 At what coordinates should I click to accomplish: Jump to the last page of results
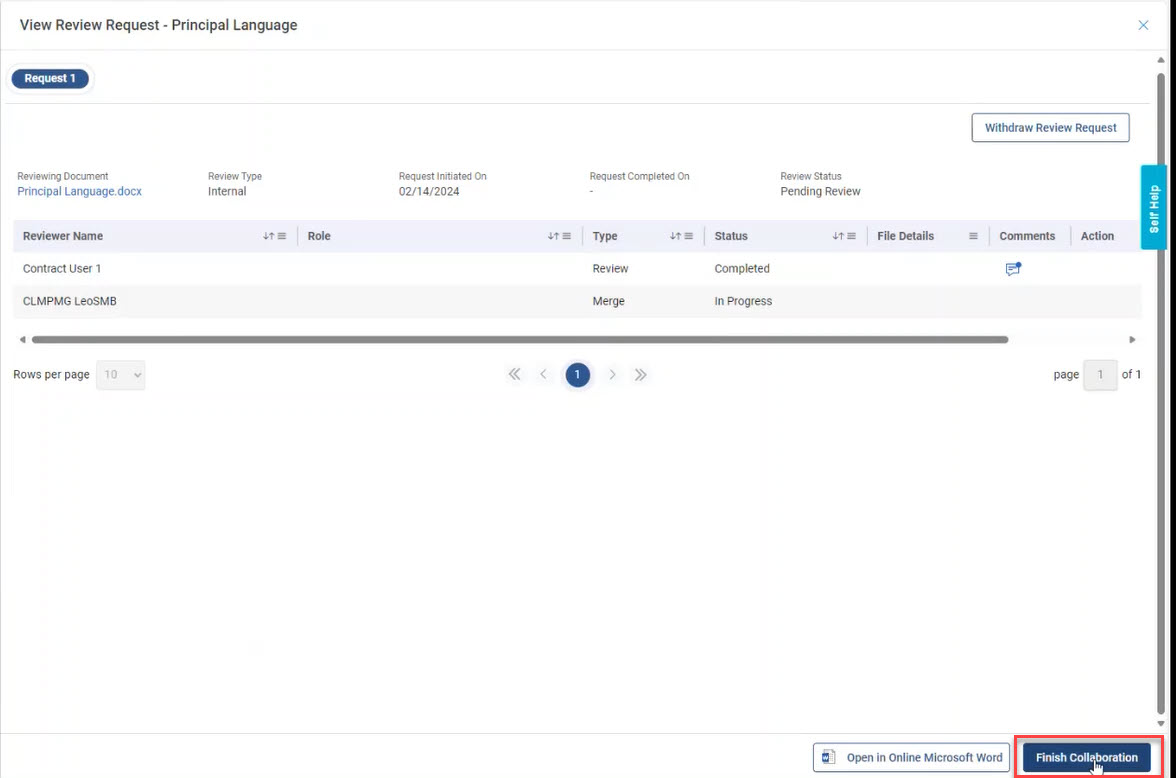(641, 375)
